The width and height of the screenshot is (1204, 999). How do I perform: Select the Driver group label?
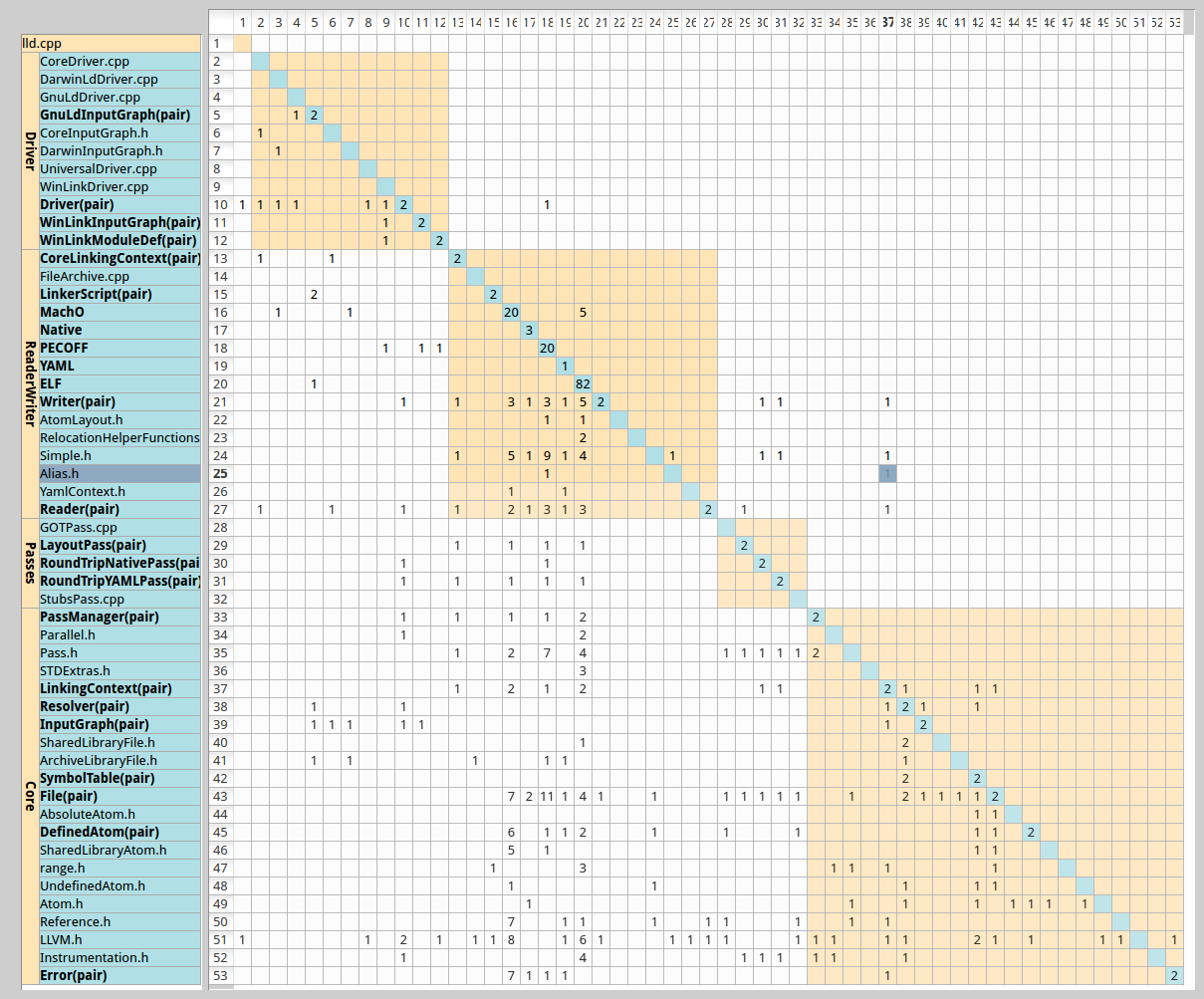(30, 150)
